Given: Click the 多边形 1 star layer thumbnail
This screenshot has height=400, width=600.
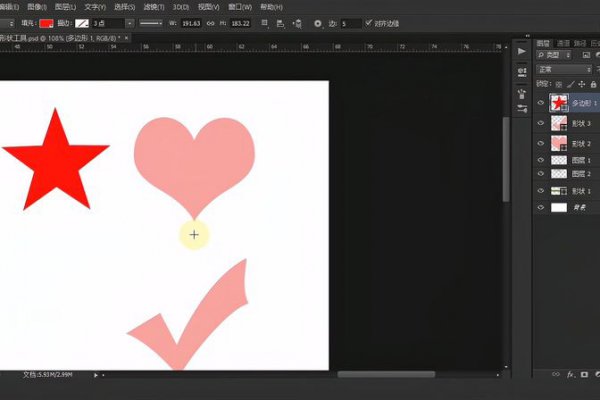Looking at the screenshot, I should pos(559,103).
